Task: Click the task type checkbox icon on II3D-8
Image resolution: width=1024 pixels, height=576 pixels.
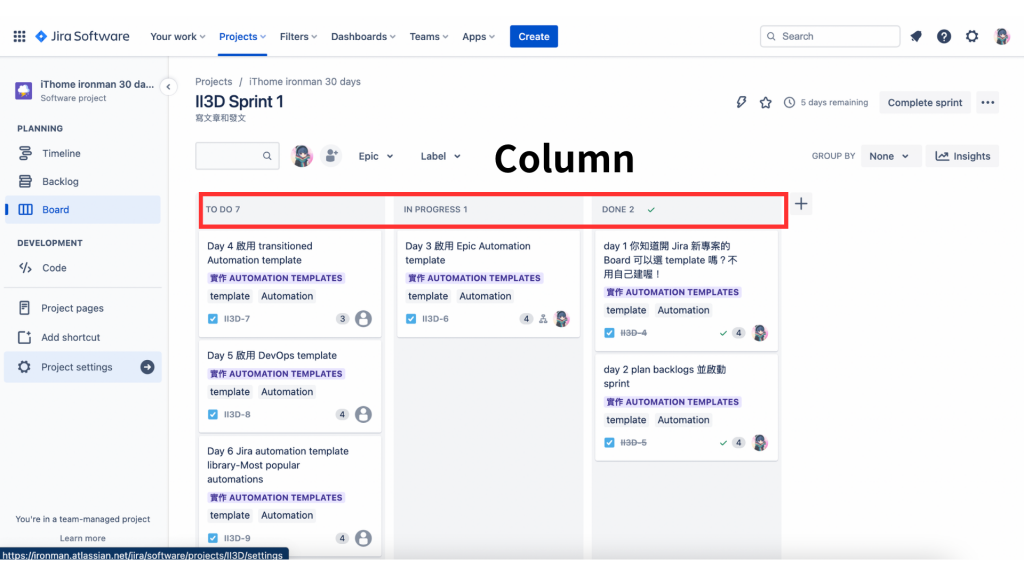Action: pos(213,415)
